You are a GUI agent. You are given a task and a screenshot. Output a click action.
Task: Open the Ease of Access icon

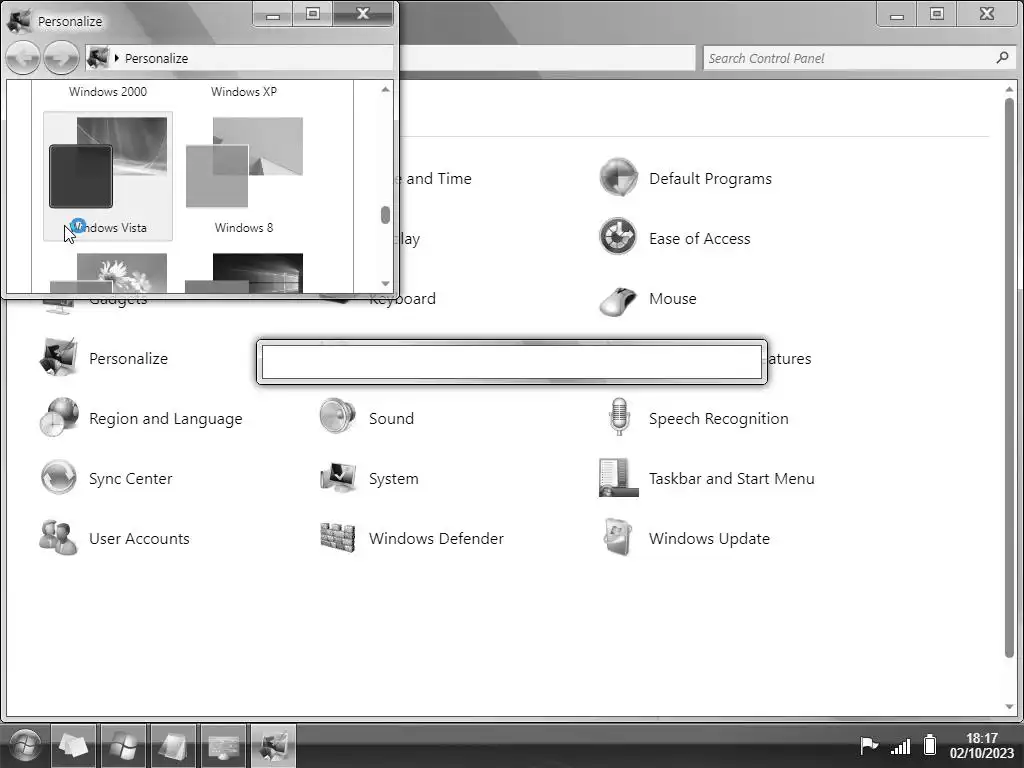[x=618, y=237]
